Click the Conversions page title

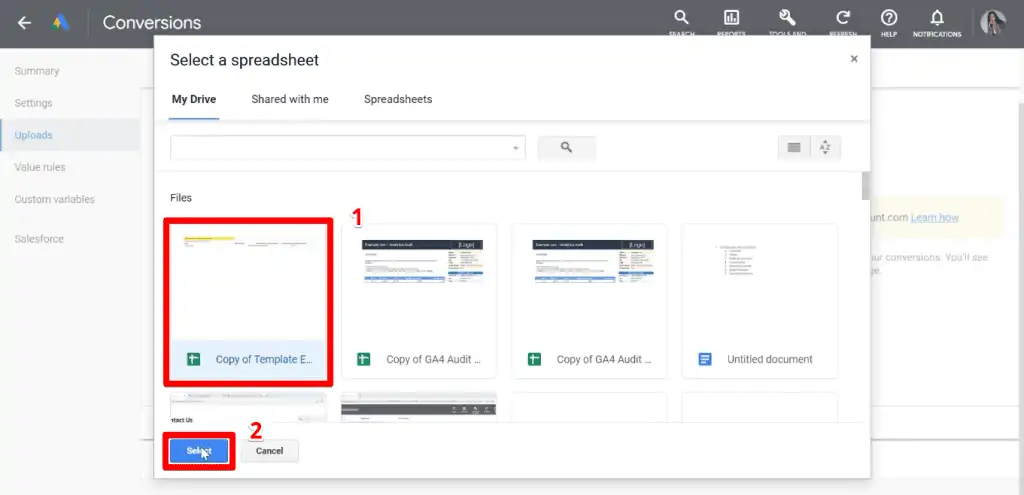(x=152, y=23)
